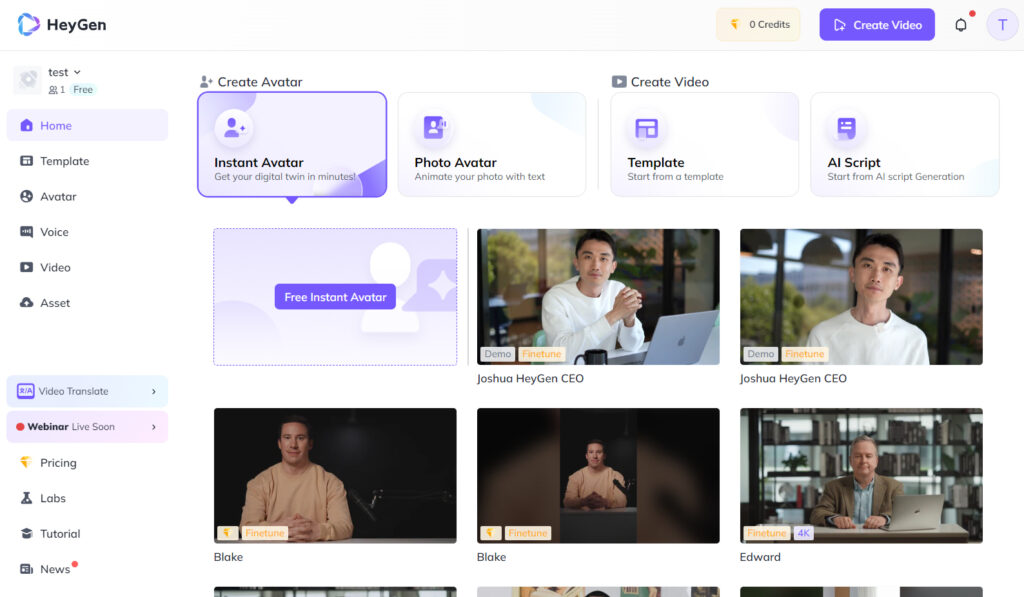Expand the Video Translate chevron
Viewport: 1024px width, 597px height.
pyautogui.click(x=154, y=392)
